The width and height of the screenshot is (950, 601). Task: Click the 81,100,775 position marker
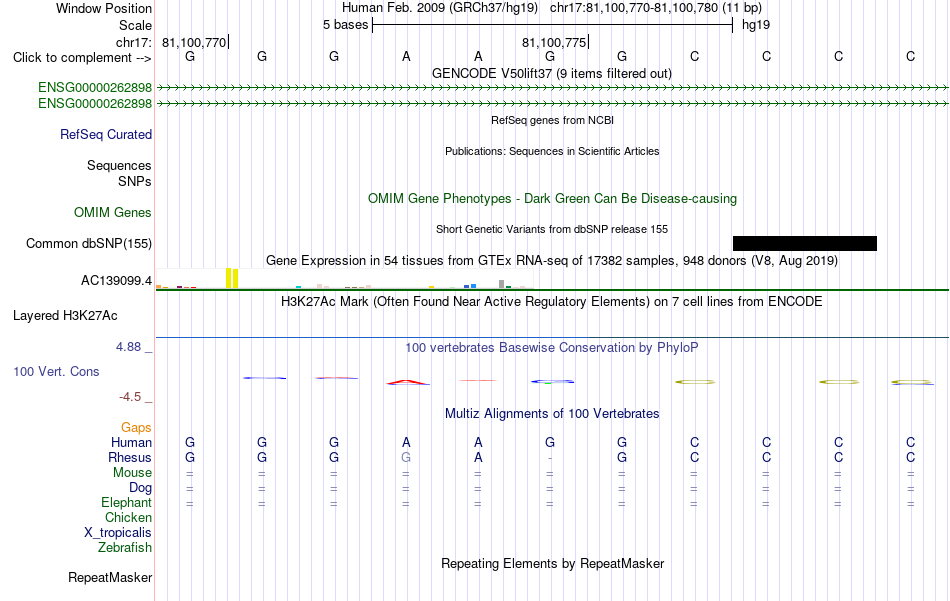tap(554, 43)
